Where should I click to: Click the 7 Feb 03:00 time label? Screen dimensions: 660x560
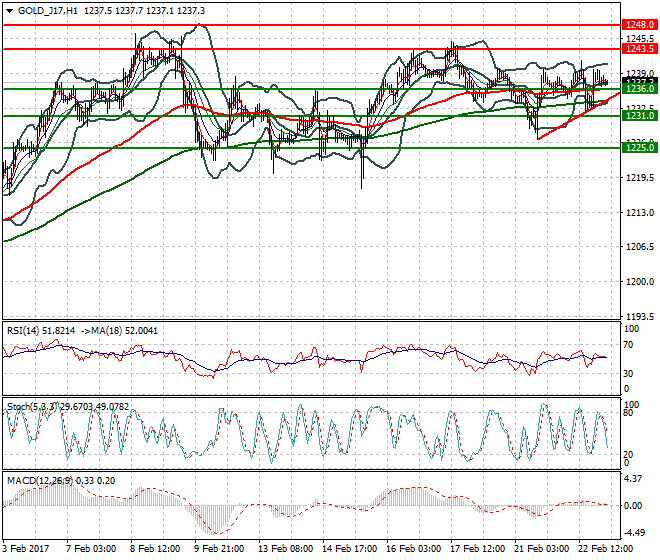coord(91,549)
